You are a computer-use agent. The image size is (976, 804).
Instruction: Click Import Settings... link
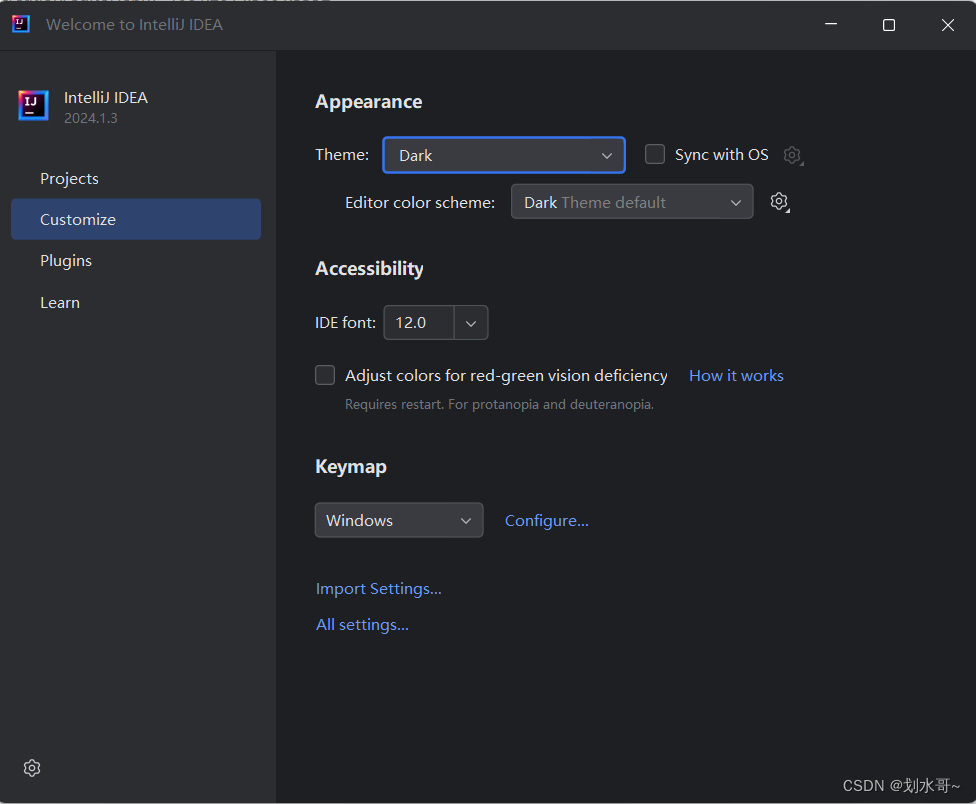pyautogui.click(x=378, y=589)
